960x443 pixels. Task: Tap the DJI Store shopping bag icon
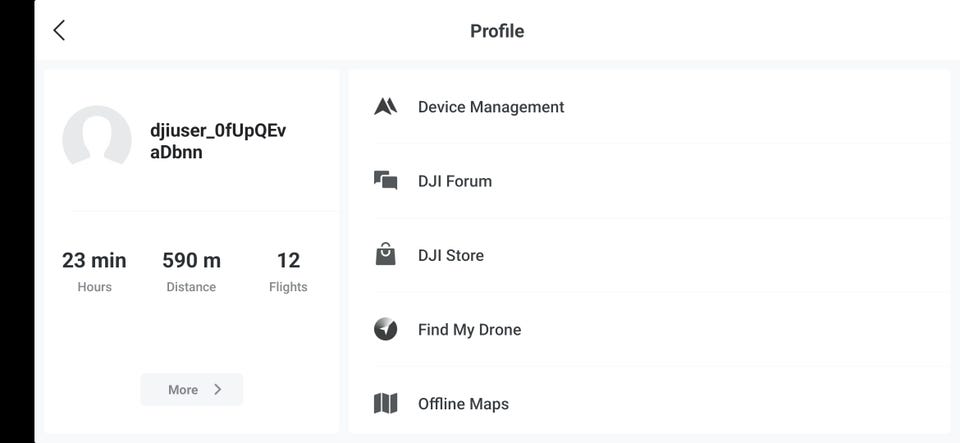pyautogui.click(x=386, y=255)
